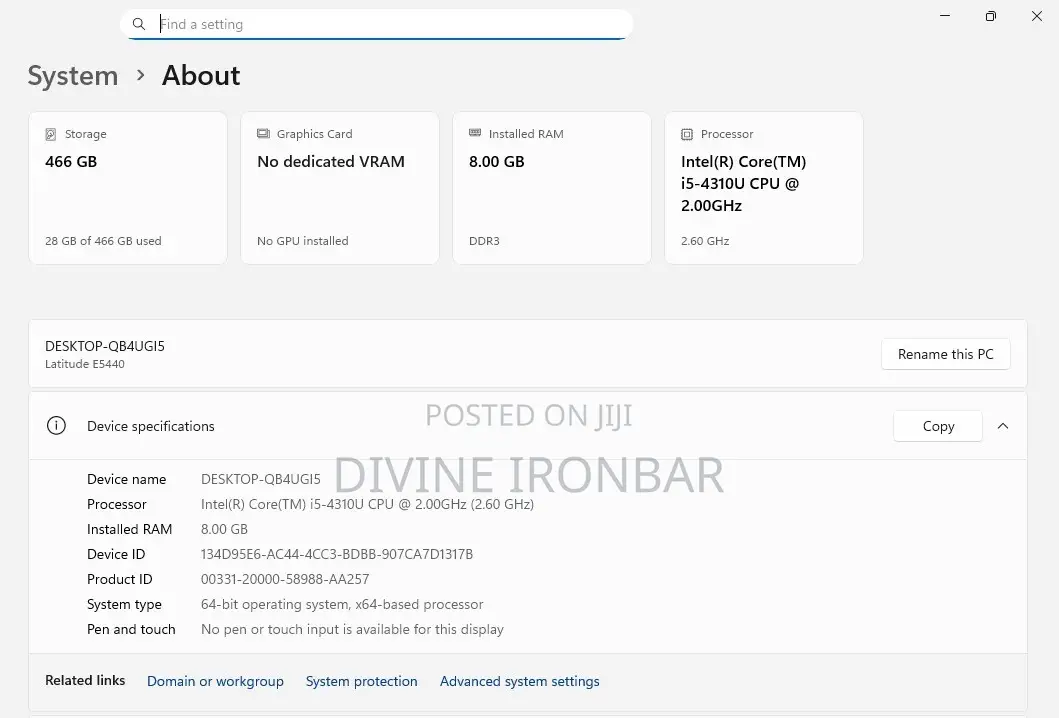Copy the device specifications
Screen dimensions: 1059x718
click(938, 426)
